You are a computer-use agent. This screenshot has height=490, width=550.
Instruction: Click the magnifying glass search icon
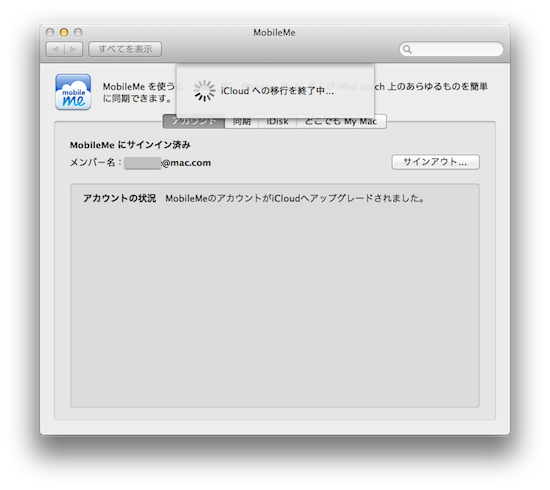(407, 49)
